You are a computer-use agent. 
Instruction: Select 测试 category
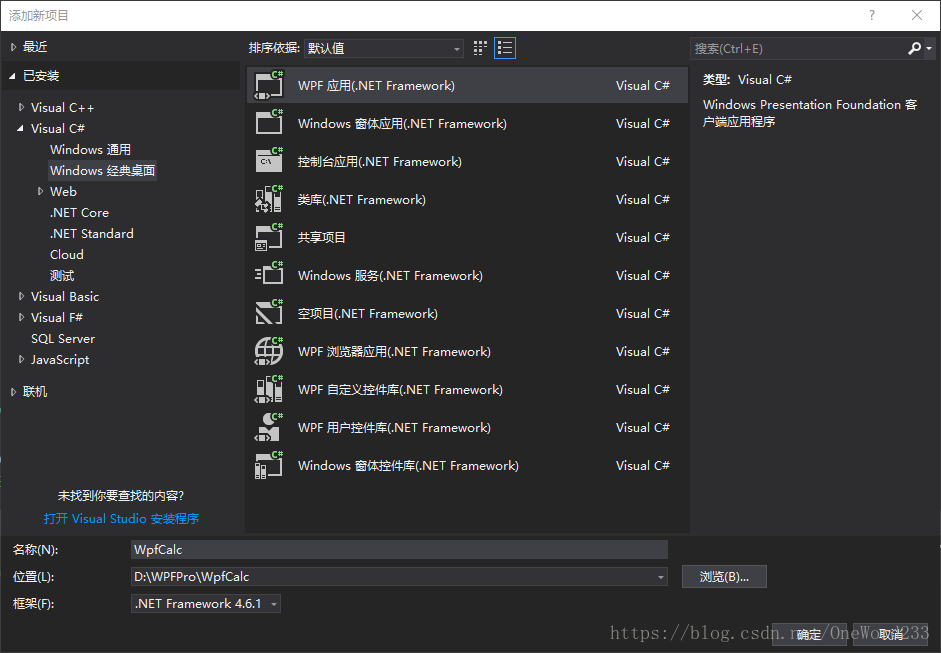point(62,275)
